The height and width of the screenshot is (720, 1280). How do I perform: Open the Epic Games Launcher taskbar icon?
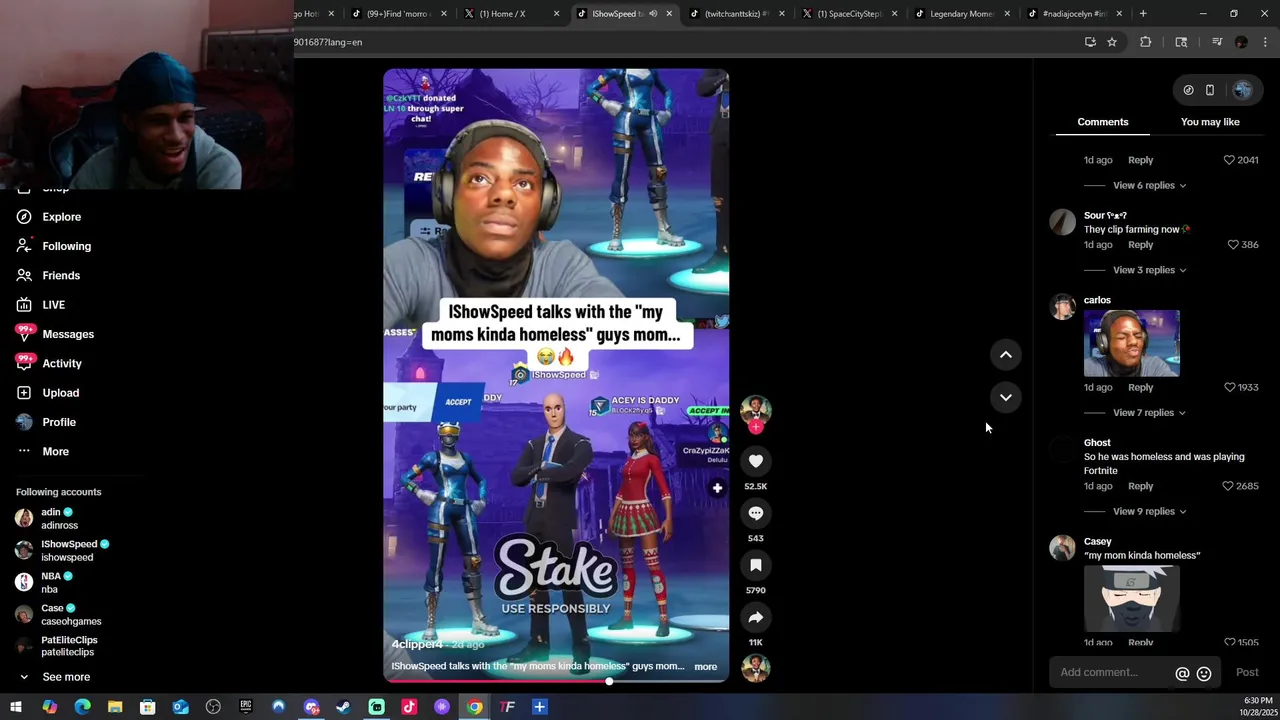(x=245, y=707)
